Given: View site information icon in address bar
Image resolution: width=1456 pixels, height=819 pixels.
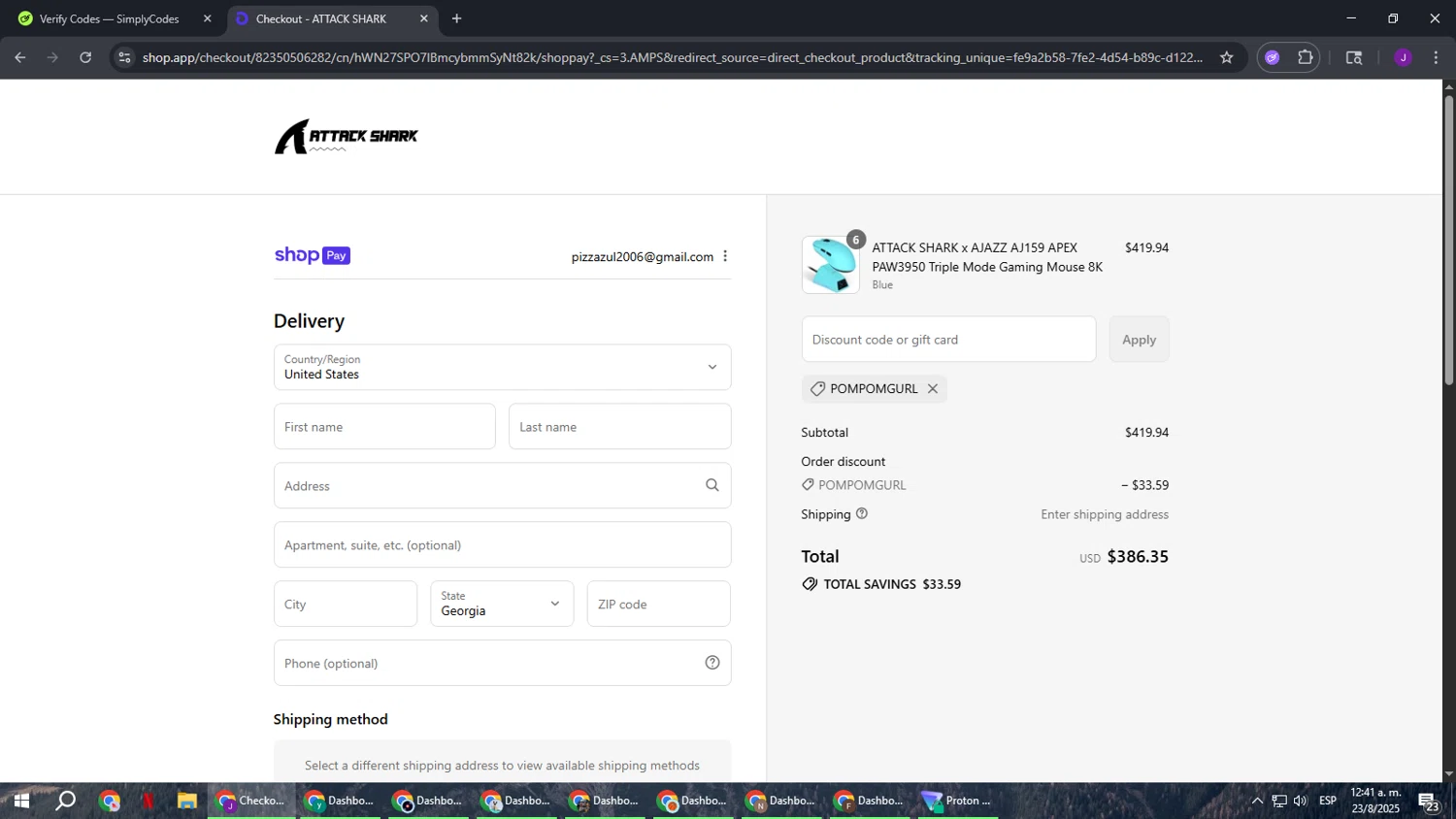Looking at the screenshot, I should click(124, 57).
